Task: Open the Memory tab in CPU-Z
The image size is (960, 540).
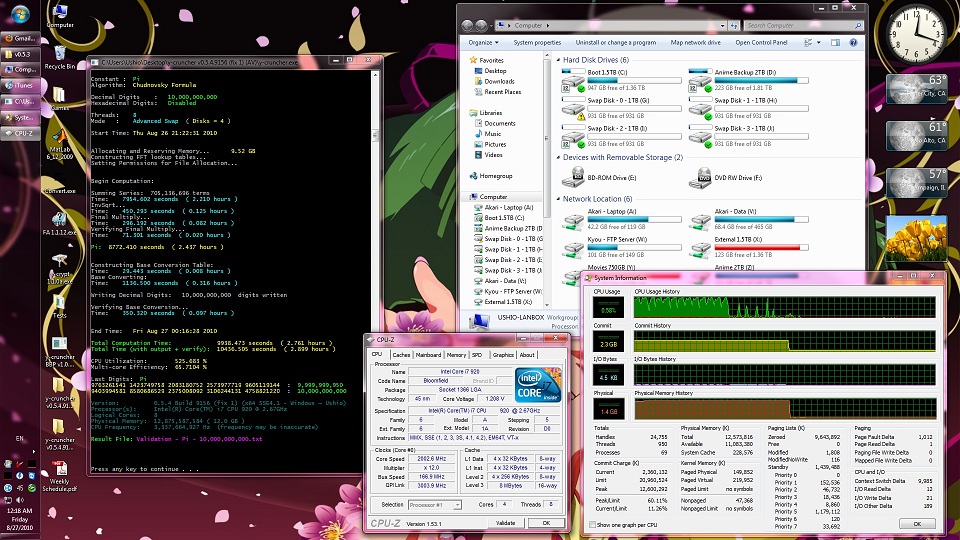Action: click(456, 355)
